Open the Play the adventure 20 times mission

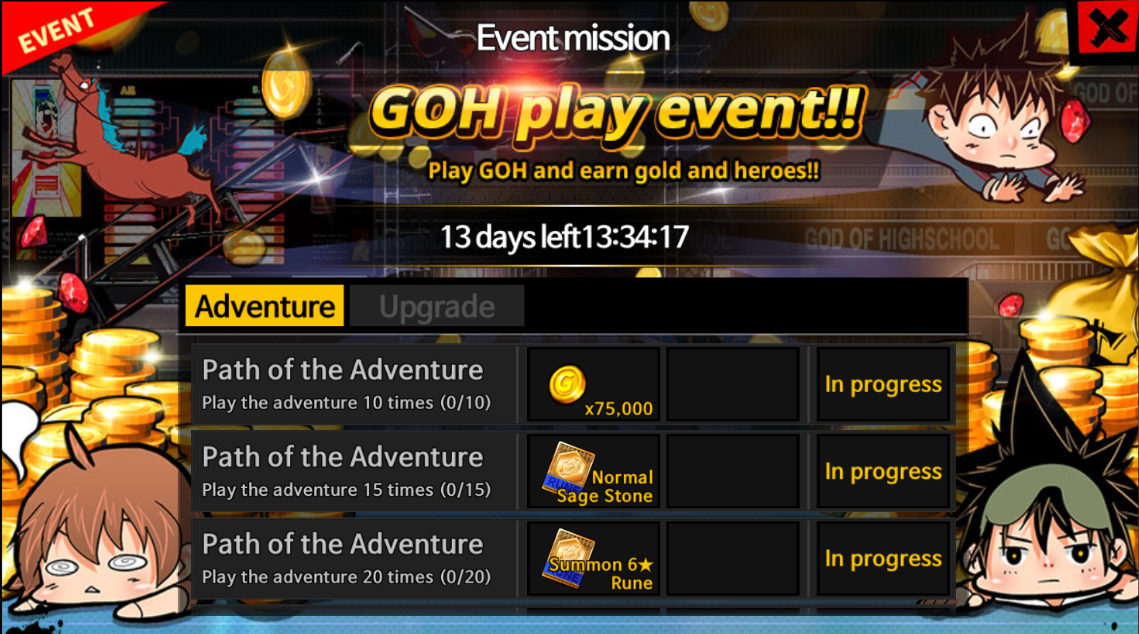click(354, 558)
